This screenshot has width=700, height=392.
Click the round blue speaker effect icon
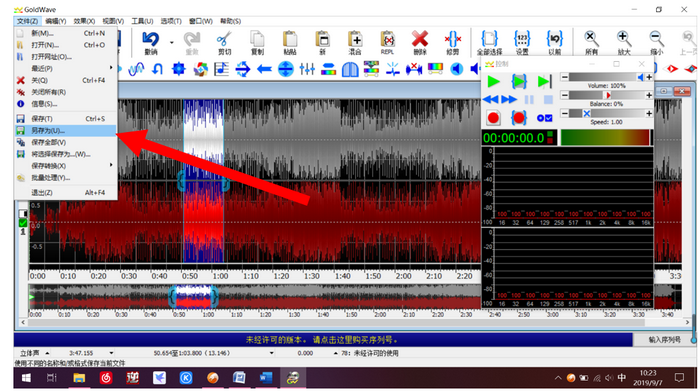[456, 69]
